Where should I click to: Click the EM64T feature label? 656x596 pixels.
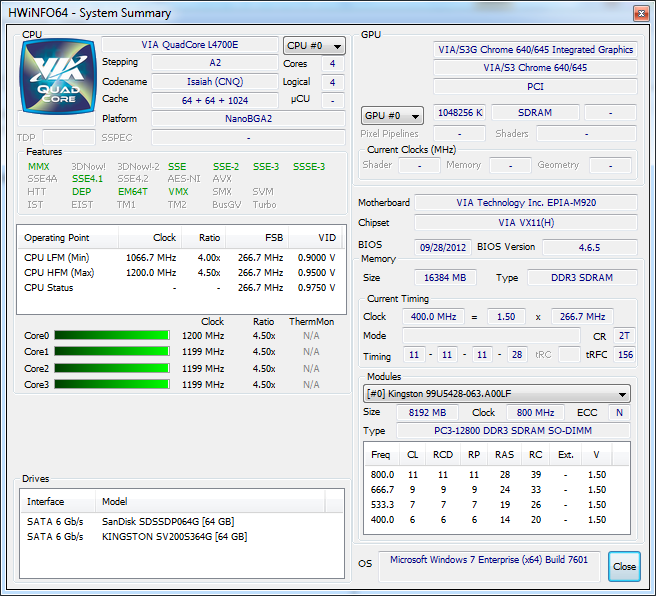point(133,192)
